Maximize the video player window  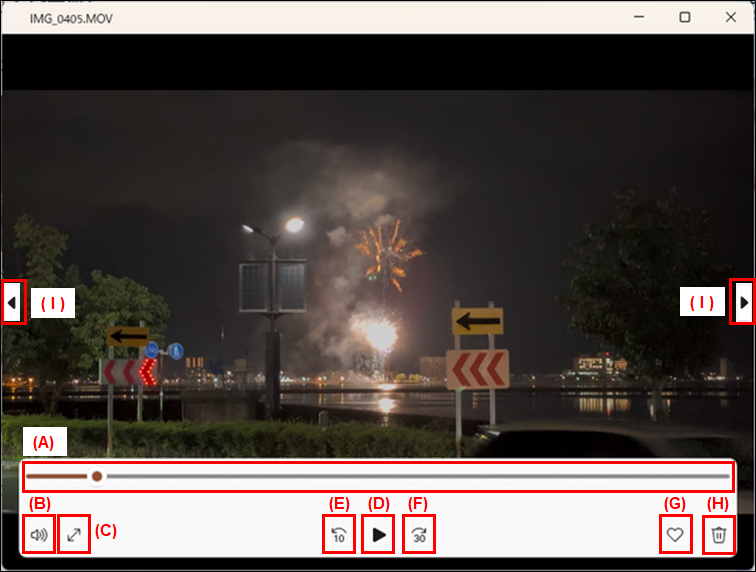pos(685,17)
